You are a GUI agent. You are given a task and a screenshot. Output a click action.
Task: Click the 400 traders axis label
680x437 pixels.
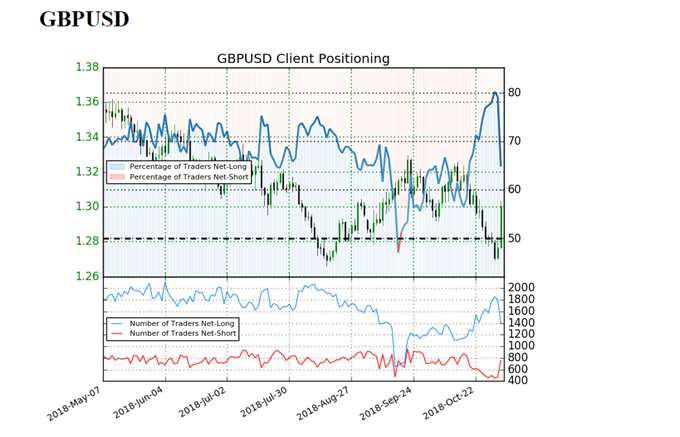[x=518, y=380]
